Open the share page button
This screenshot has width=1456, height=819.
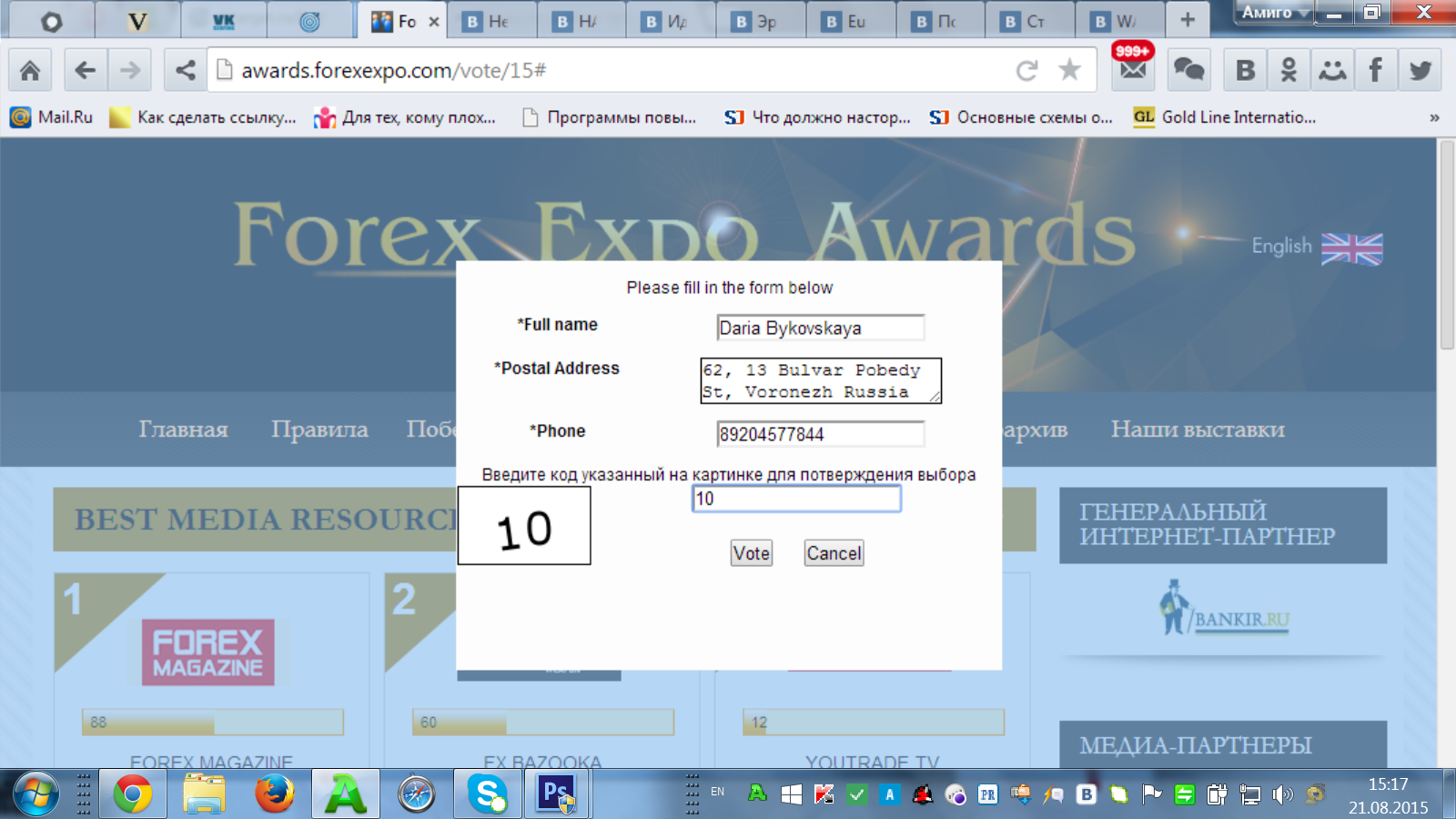(186, 70)
